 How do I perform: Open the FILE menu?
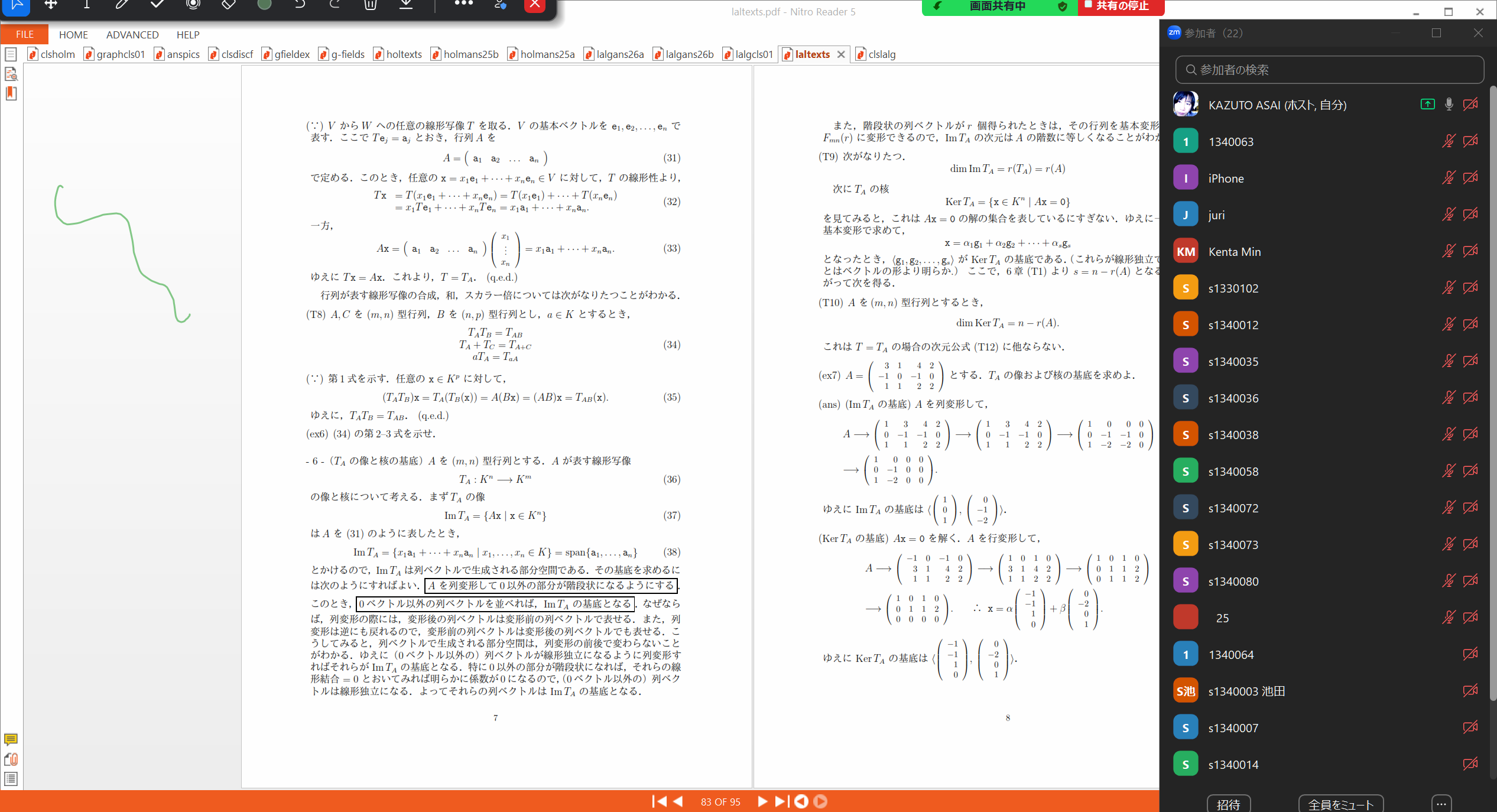[x=24, y=35]
